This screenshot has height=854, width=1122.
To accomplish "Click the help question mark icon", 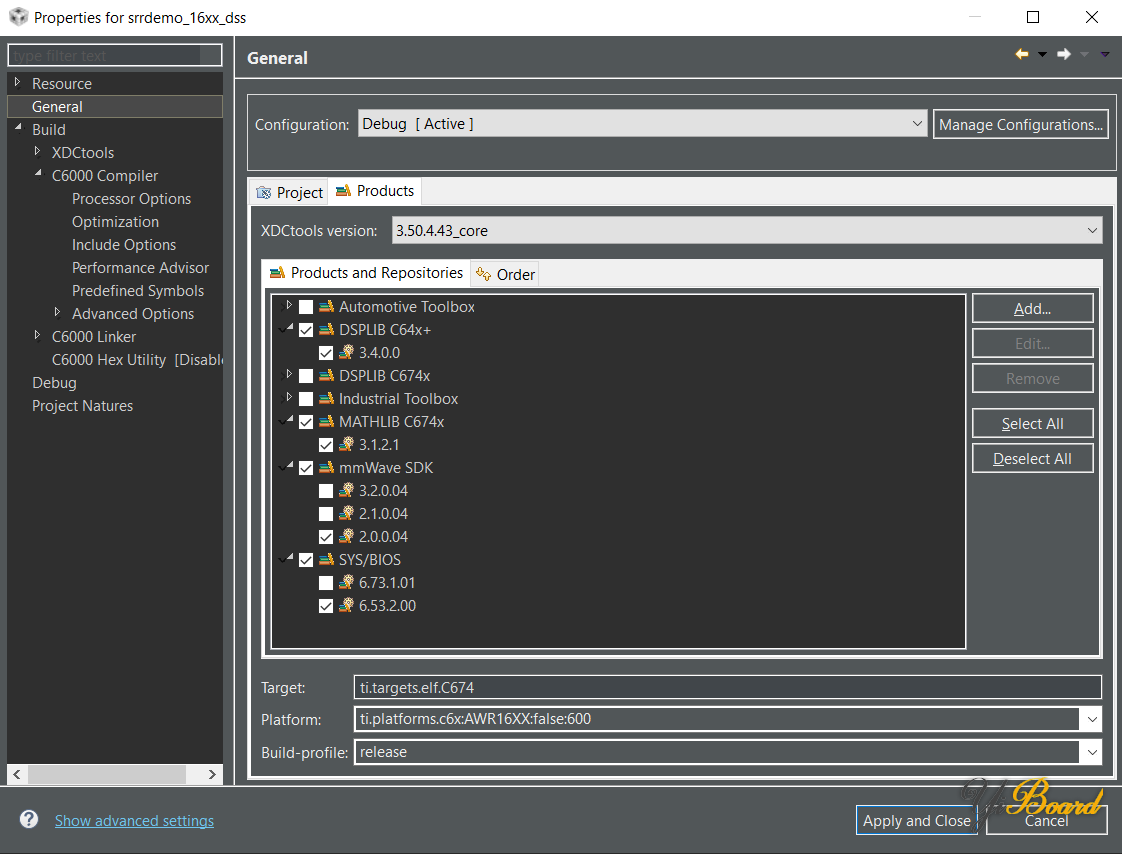I will point(29,820).
